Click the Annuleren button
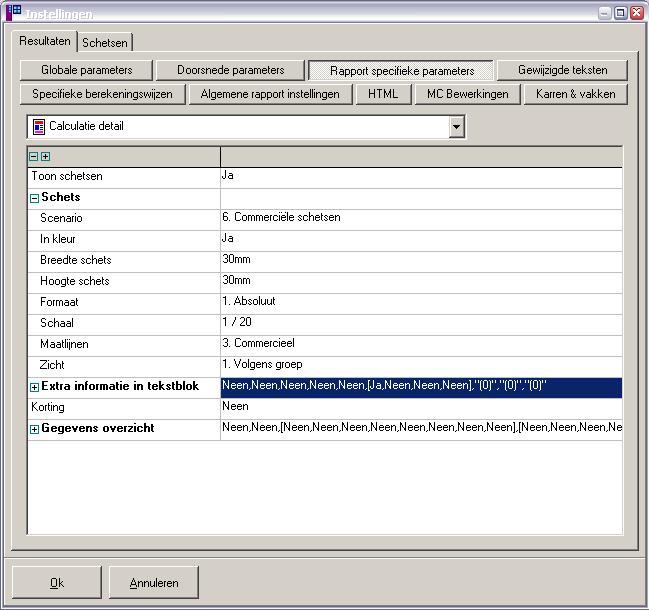Viewport: 649px width, 610px height. tap(154, 583)
